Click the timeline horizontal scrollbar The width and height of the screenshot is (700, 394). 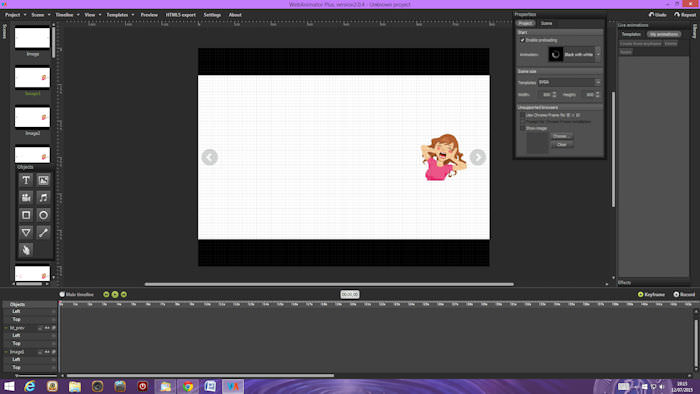click(200, 376)
